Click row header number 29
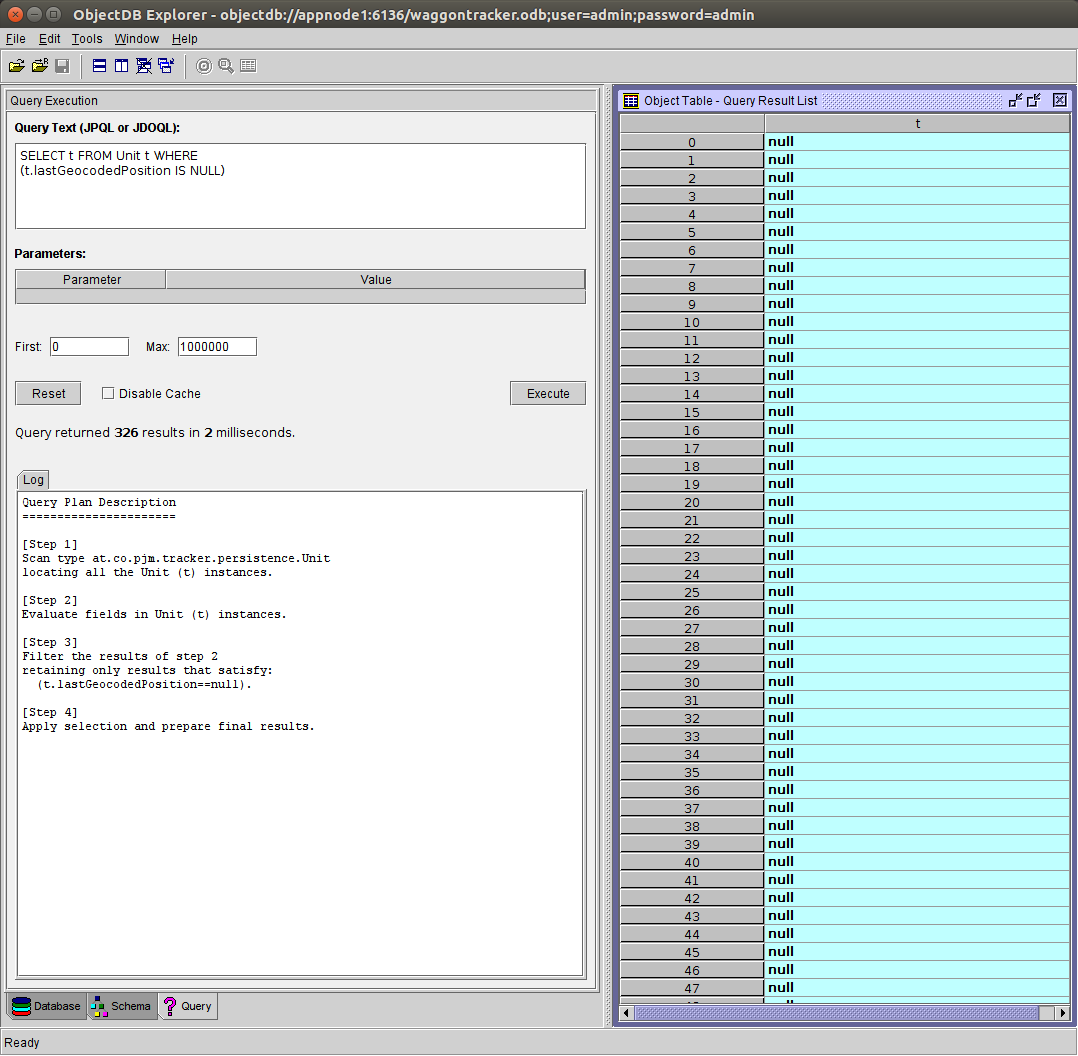1078x1056 pixels. 692,664
